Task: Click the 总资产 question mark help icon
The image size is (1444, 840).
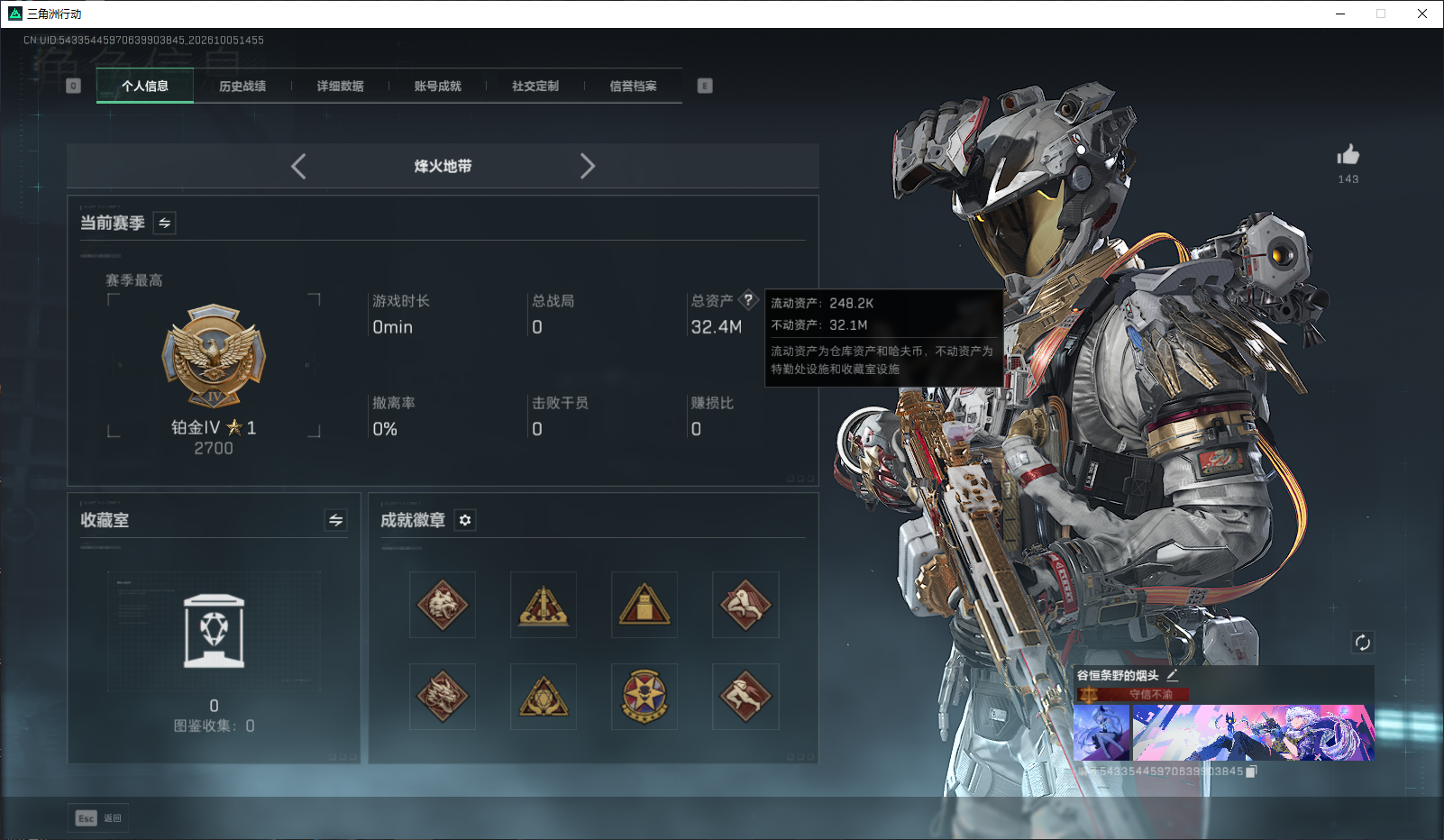Action: point(748,300)
